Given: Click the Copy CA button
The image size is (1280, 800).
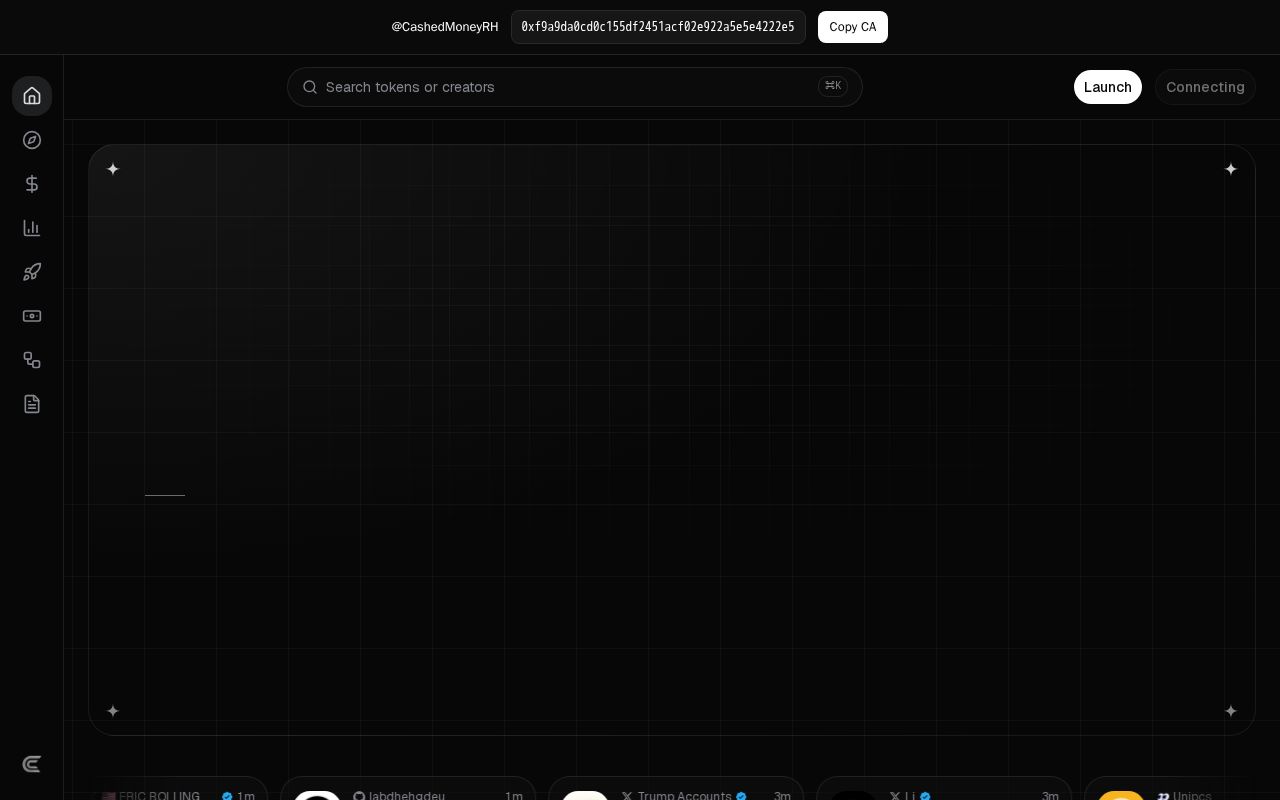Looking at the screenshot, I should click(x=853, y=27).
